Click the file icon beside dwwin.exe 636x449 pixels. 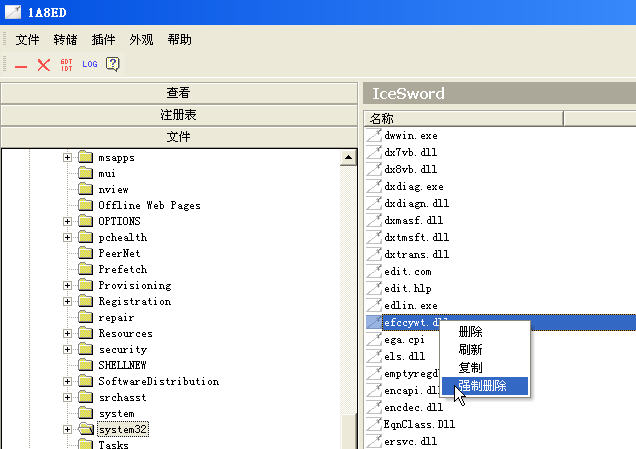coord(374,135)
